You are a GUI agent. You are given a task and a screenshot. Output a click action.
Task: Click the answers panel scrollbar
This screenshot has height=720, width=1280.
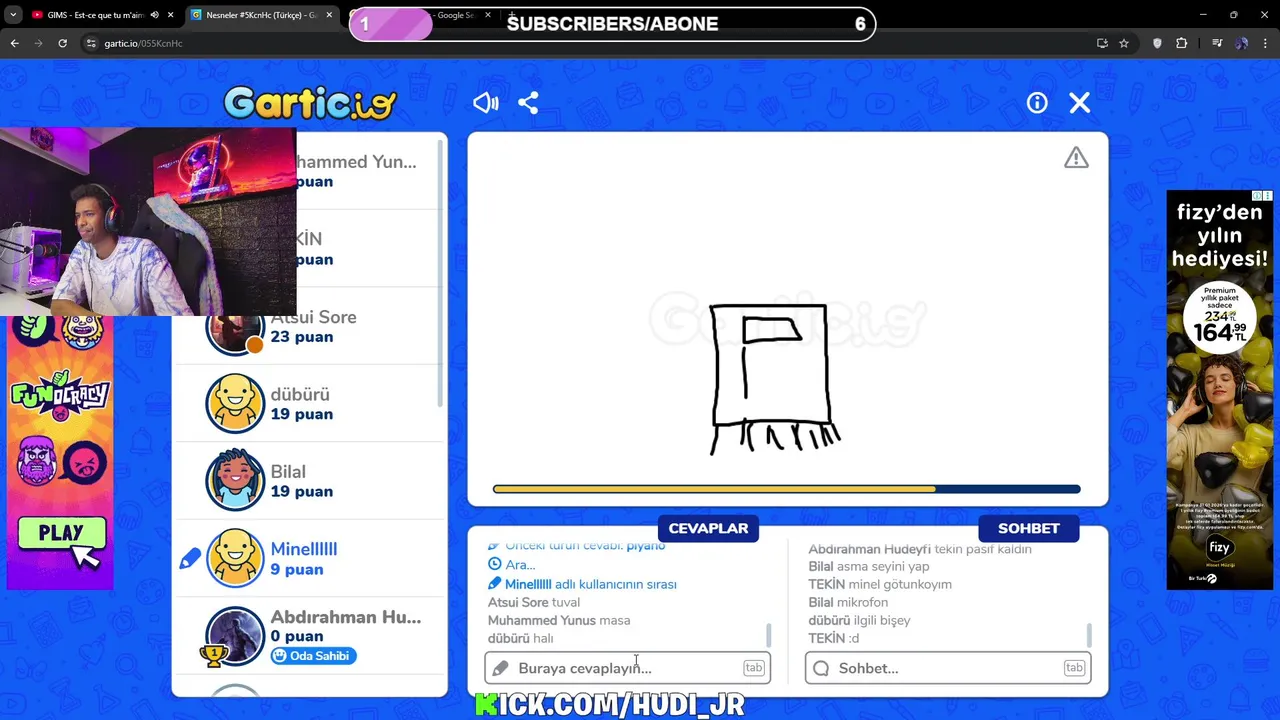[x=768, y=635]
